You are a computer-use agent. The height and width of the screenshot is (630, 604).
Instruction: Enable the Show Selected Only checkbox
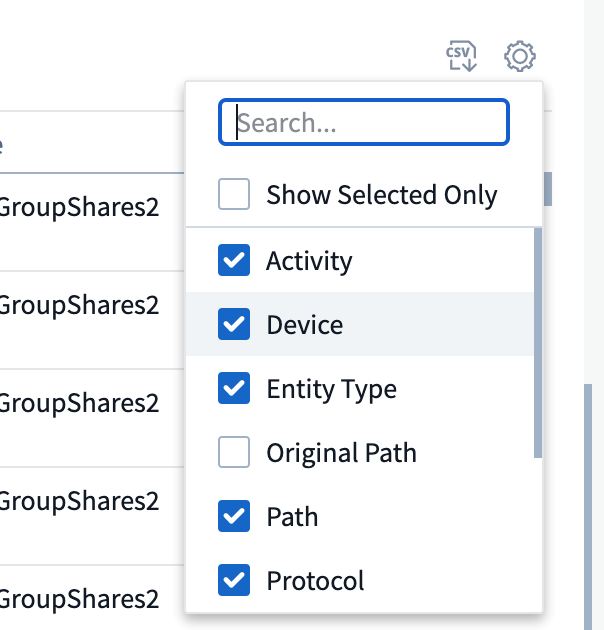(x=234, y=195)
